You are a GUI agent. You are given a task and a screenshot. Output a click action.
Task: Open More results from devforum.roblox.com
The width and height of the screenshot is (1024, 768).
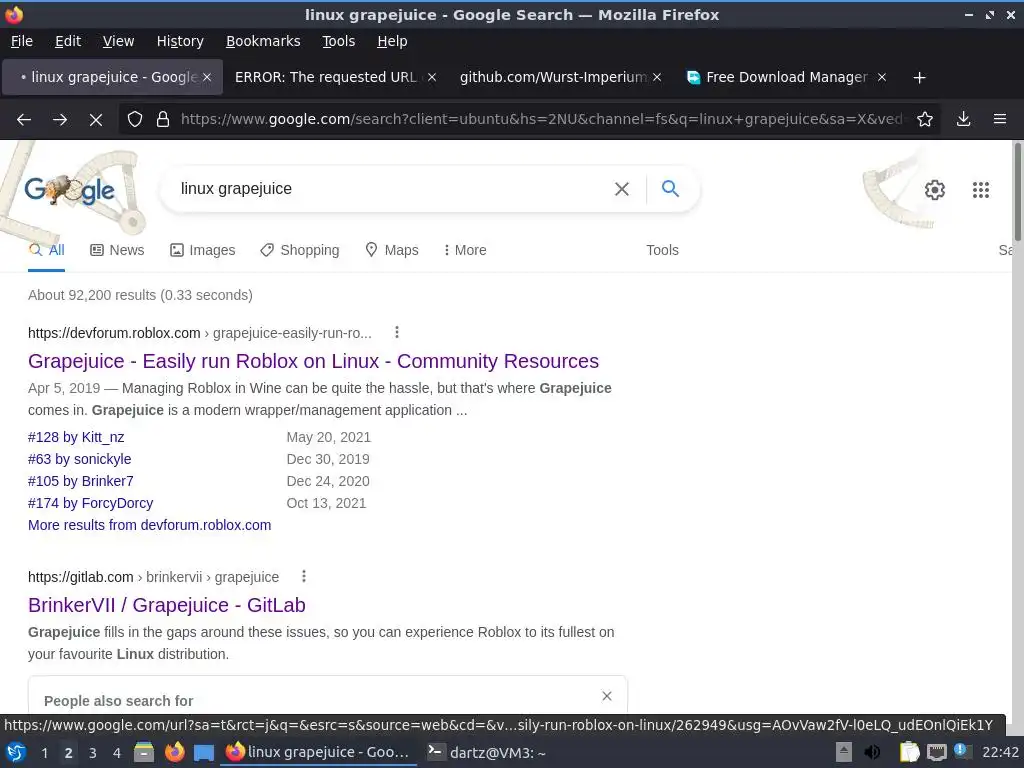pos(150,525)
